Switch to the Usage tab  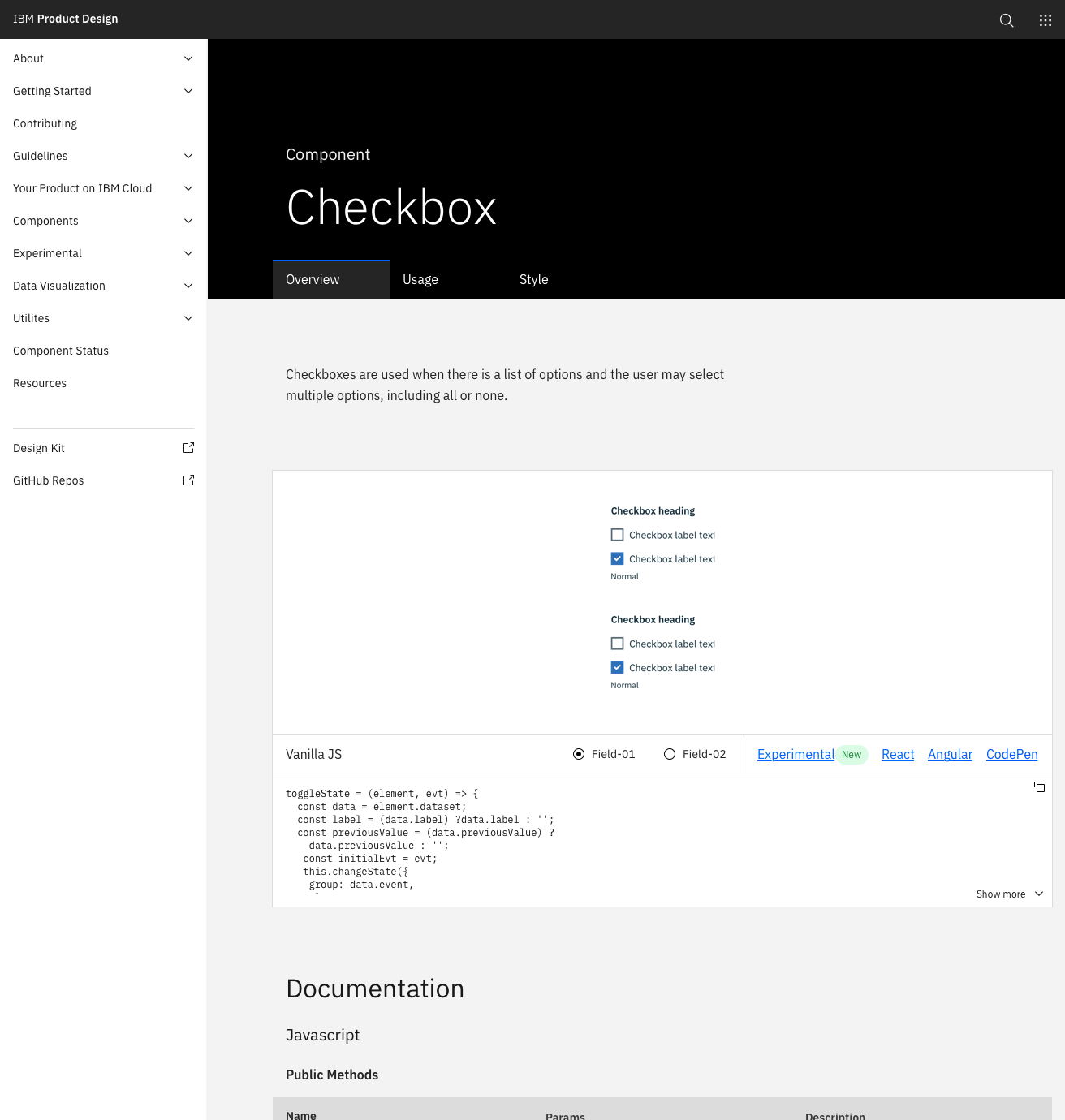(420, 279)
